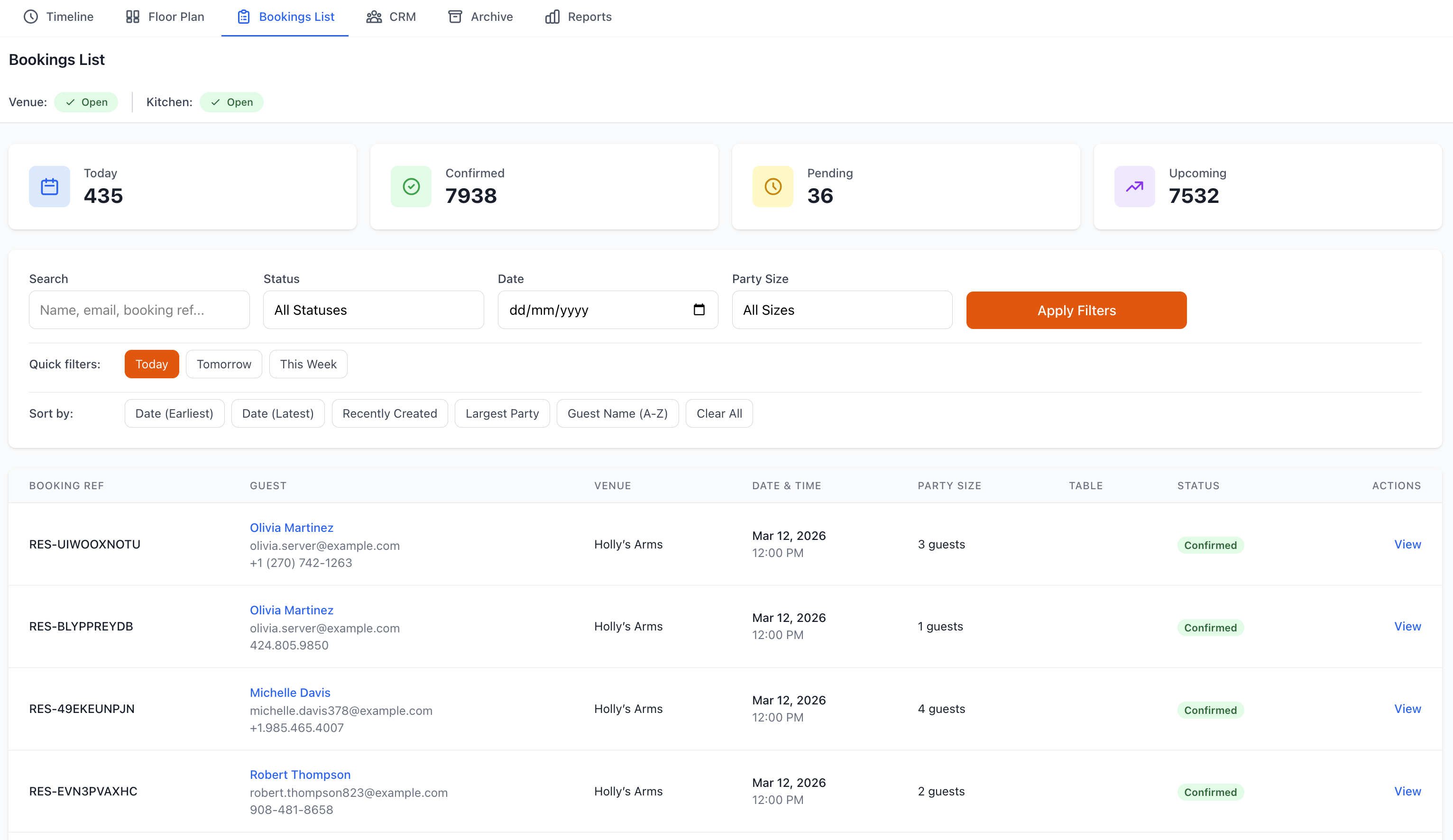Click the search Name, email field
This screenshot has width=1453, height=840.
tap(139, 310)
